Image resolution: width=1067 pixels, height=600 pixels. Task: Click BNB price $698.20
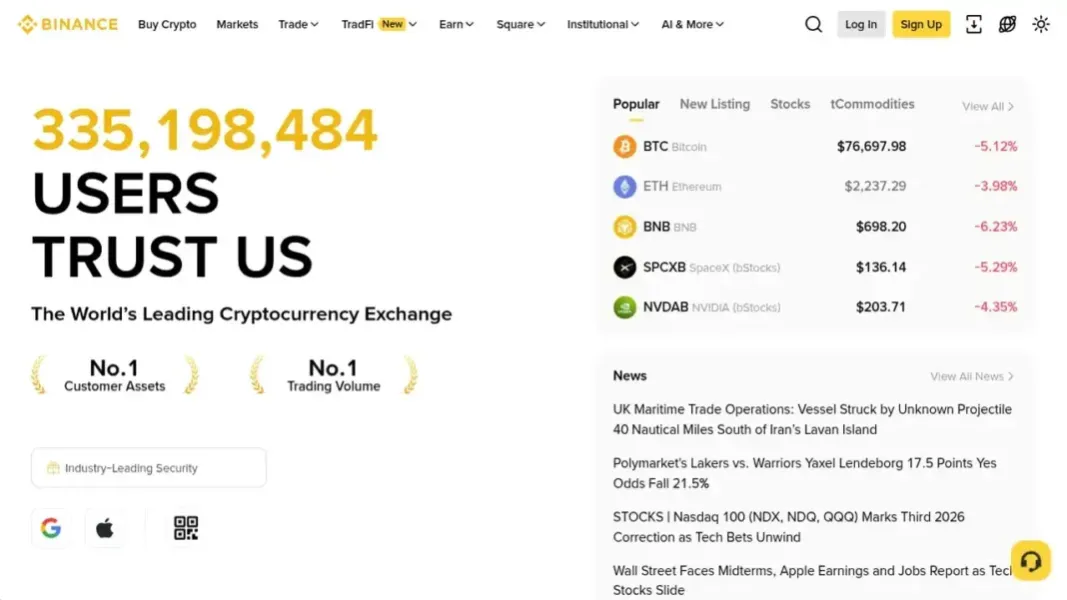881,227
